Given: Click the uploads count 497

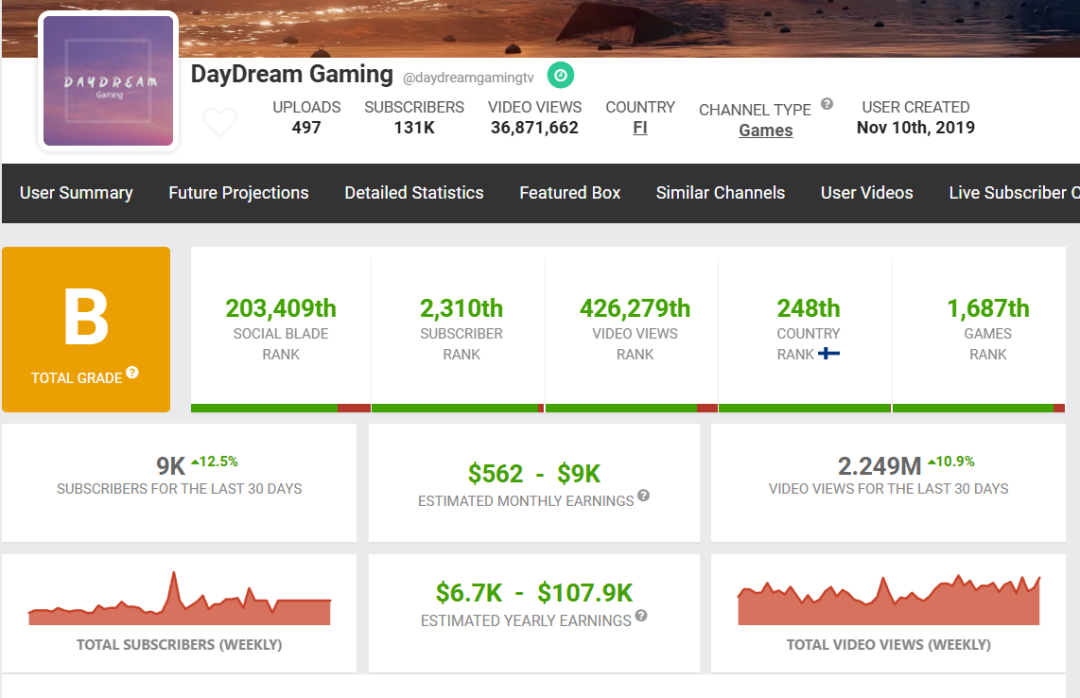Looking at the screenshot, I should click(307, 127).
